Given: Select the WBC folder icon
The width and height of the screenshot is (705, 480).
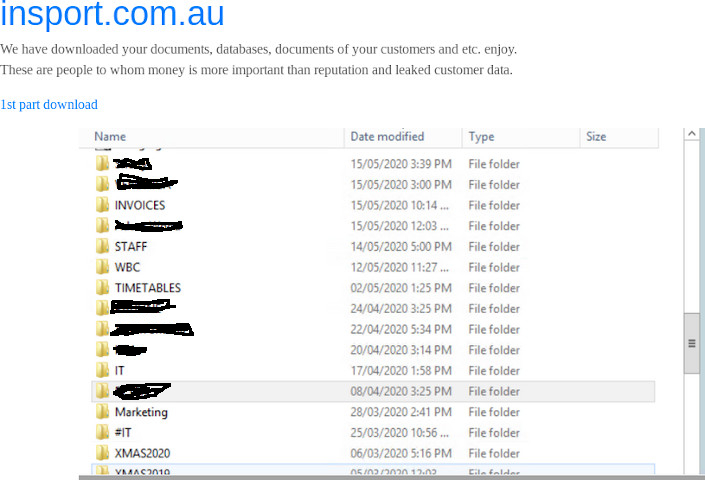Looking at the screenshot, I should (x=102, y=267).
